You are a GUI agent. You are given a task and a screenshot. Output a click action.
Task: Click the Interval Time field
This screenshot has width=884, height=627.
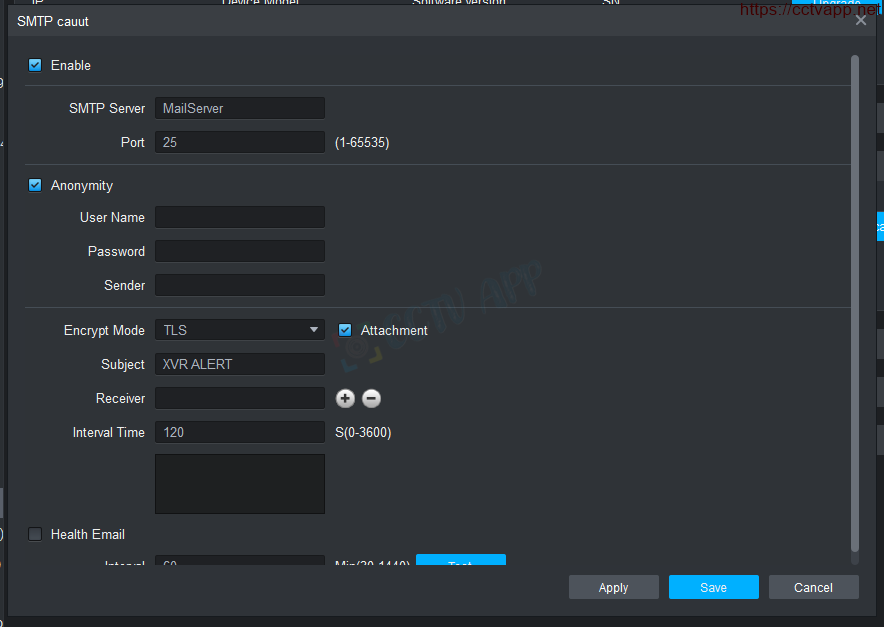tap(239, 432)
